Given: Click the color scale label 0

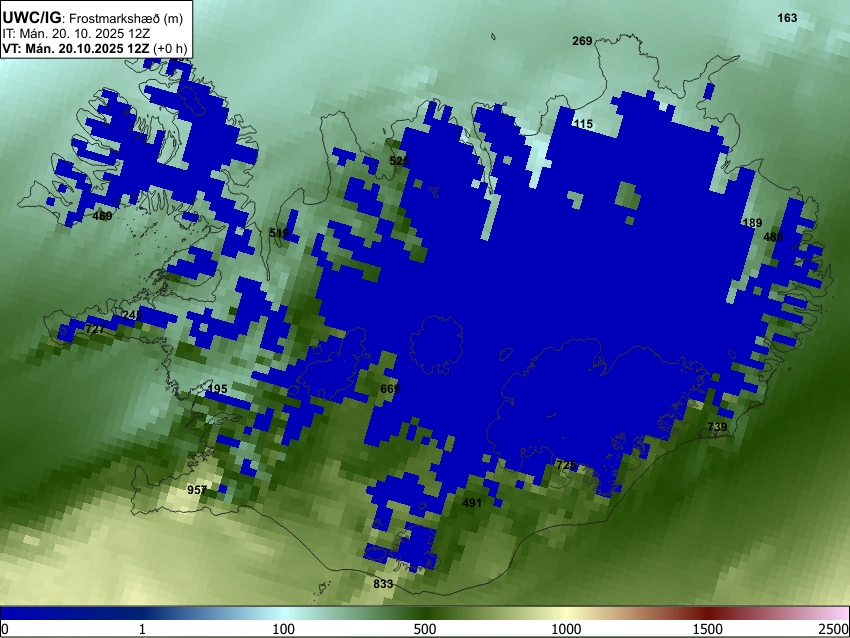Looking at the screenshot, I should (x=5, y=629).
